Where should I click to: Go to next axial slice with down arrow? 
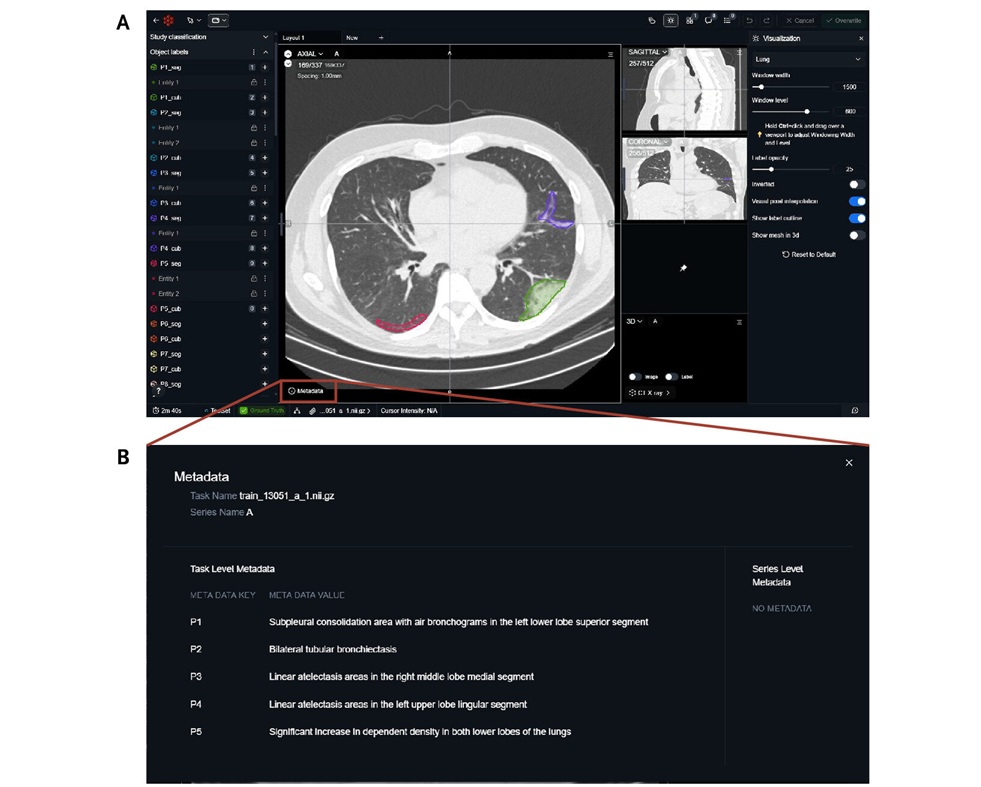point(288,64)
